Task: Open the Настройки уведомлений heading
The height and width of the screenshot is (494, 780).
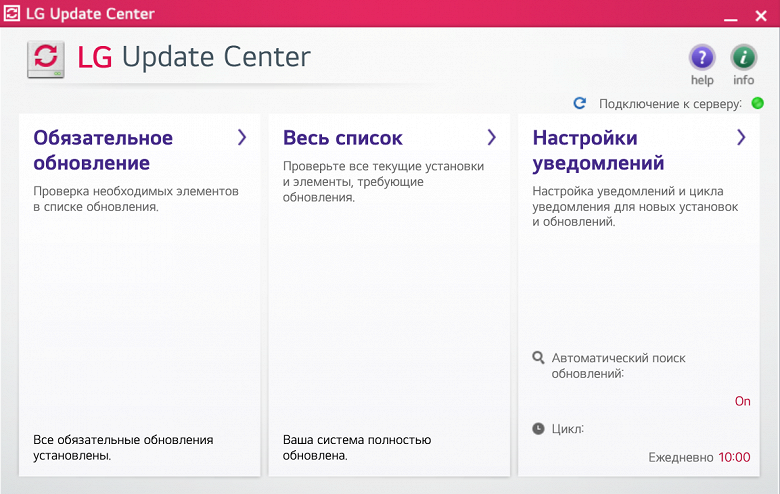Action: (x=598, y=150)
